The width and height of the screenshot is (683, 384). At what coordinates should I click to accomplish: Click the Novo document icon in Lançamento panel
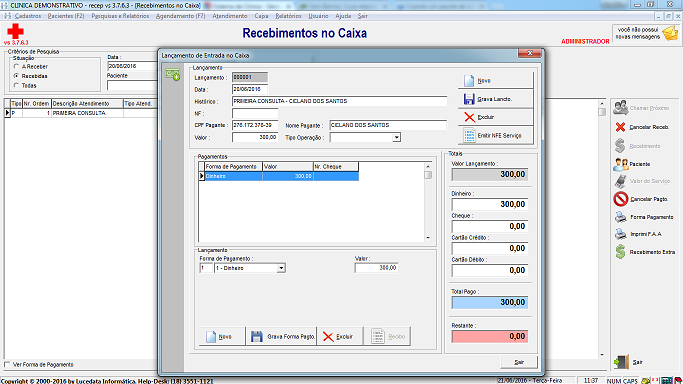469,81
